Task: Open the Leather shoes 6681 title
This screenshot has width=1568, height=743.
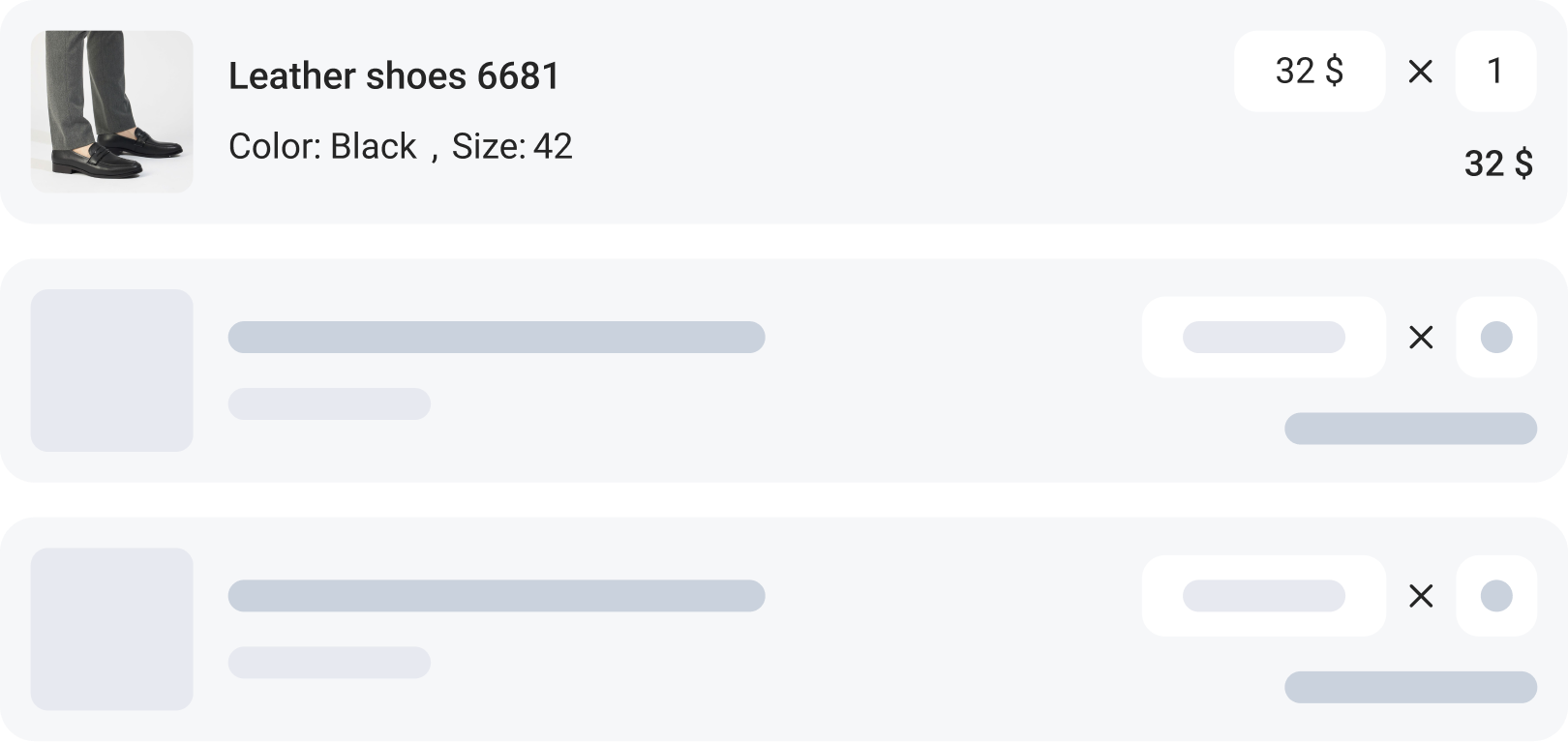Action: [x=394, y=76]
